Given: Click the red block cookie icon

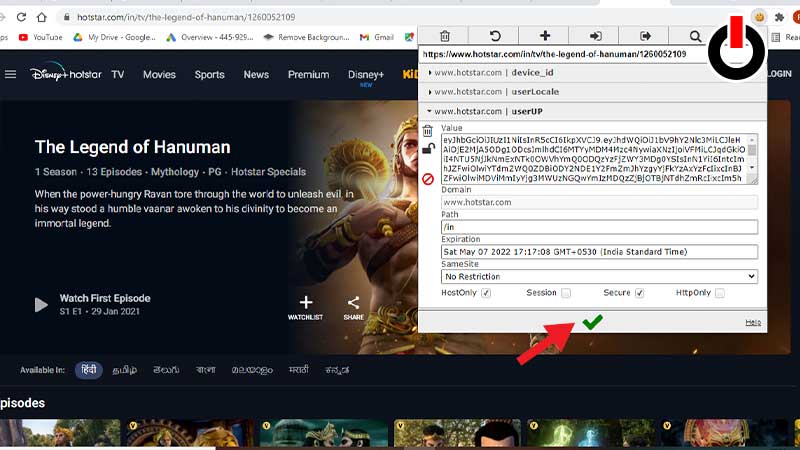Looking at the screenshot, I should (428, 179).
